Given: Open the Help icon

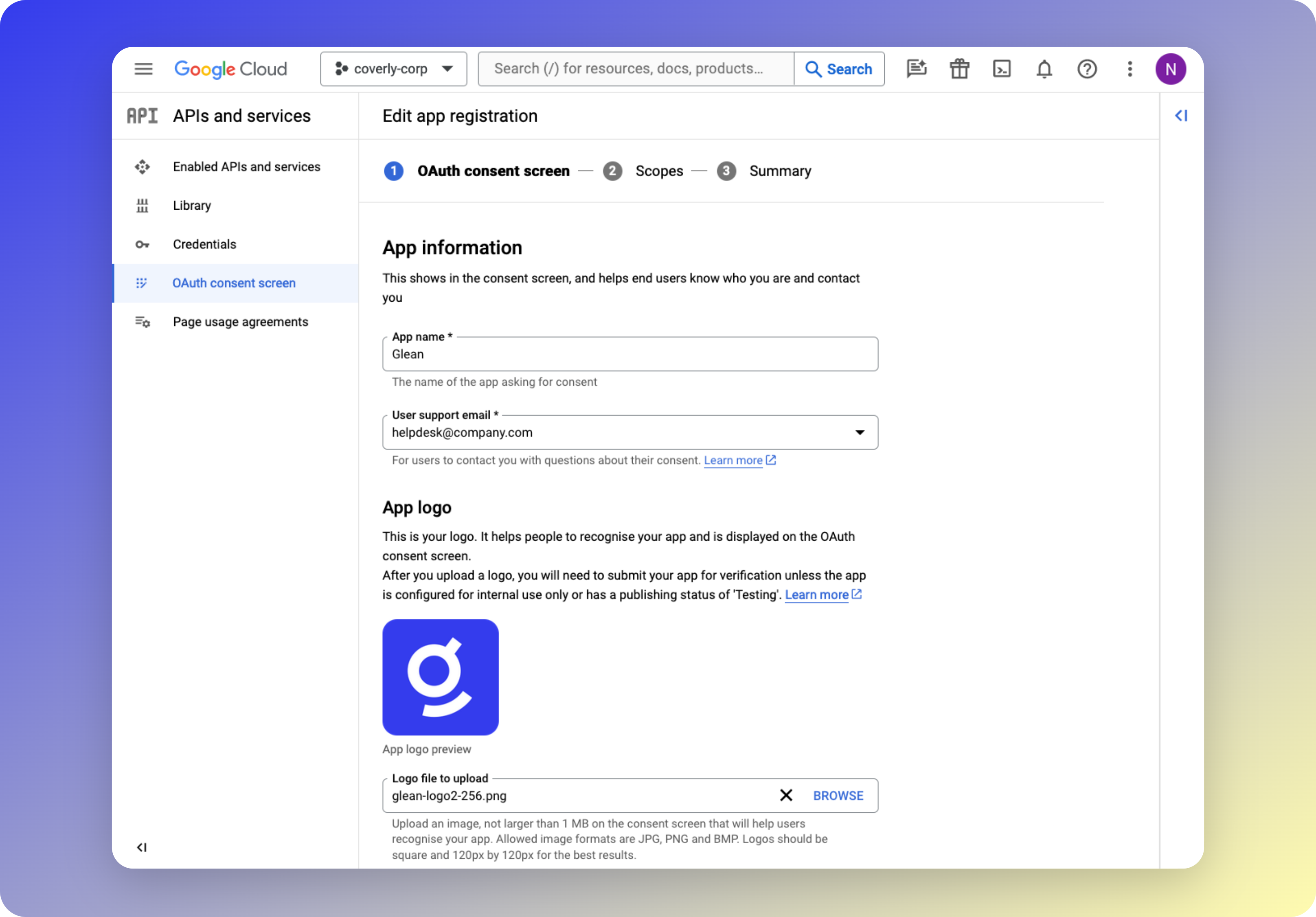Looking at the screenshot, I should pyautogui.click(x=1087, y=69).
